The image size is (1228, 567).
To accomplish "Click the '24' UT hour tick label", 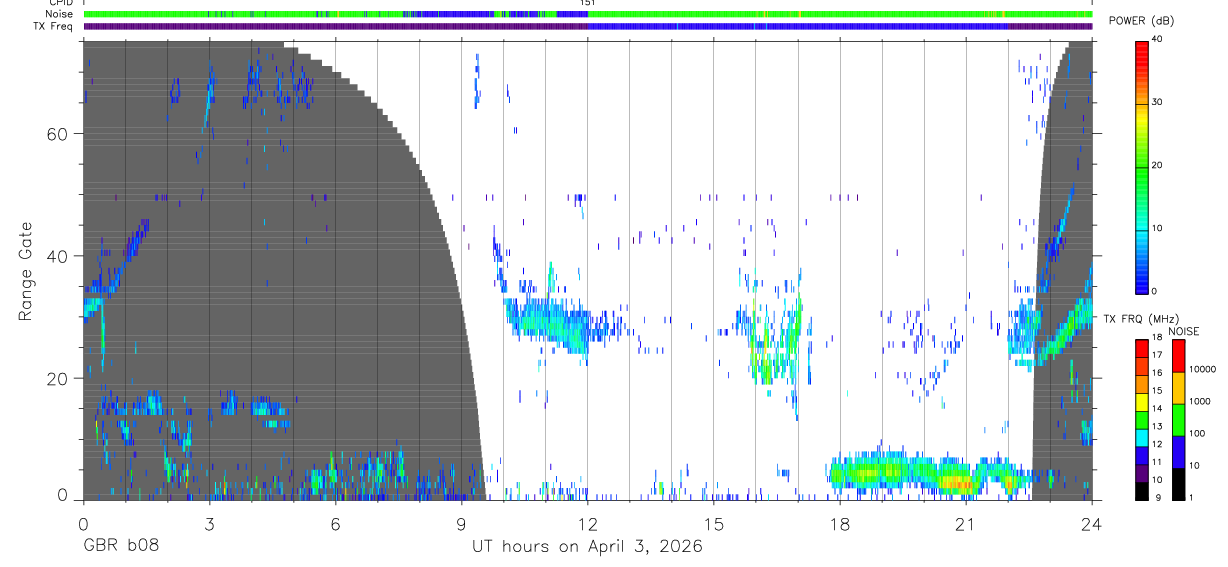I will point(1092,522).
